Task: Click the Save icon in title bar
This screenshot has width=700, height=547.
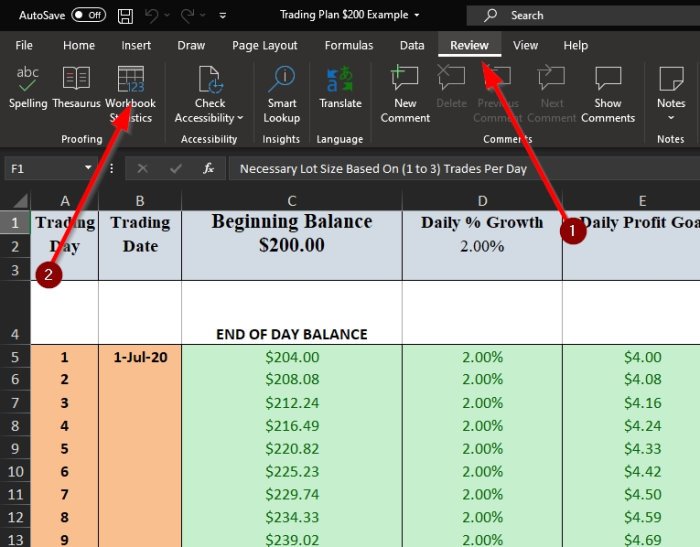Action: tap(125, 16)
